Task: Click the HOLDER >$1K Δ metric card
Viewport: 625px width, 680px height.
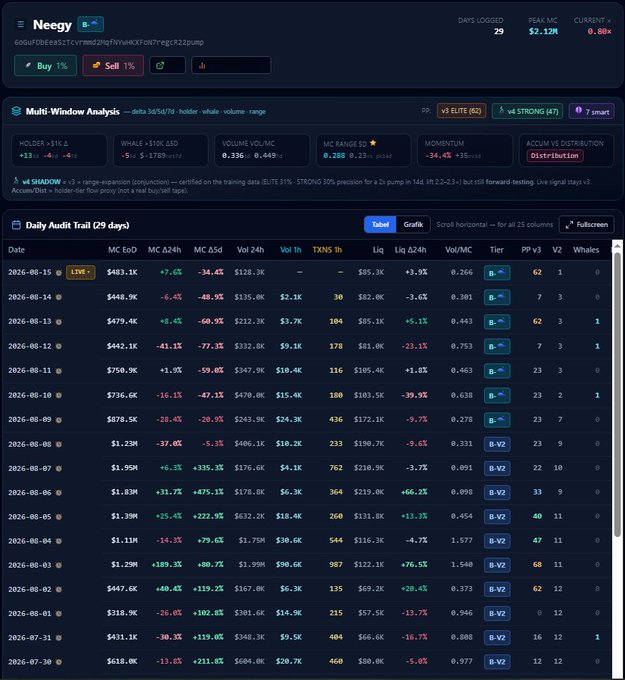Action: (x=59, y=150)
